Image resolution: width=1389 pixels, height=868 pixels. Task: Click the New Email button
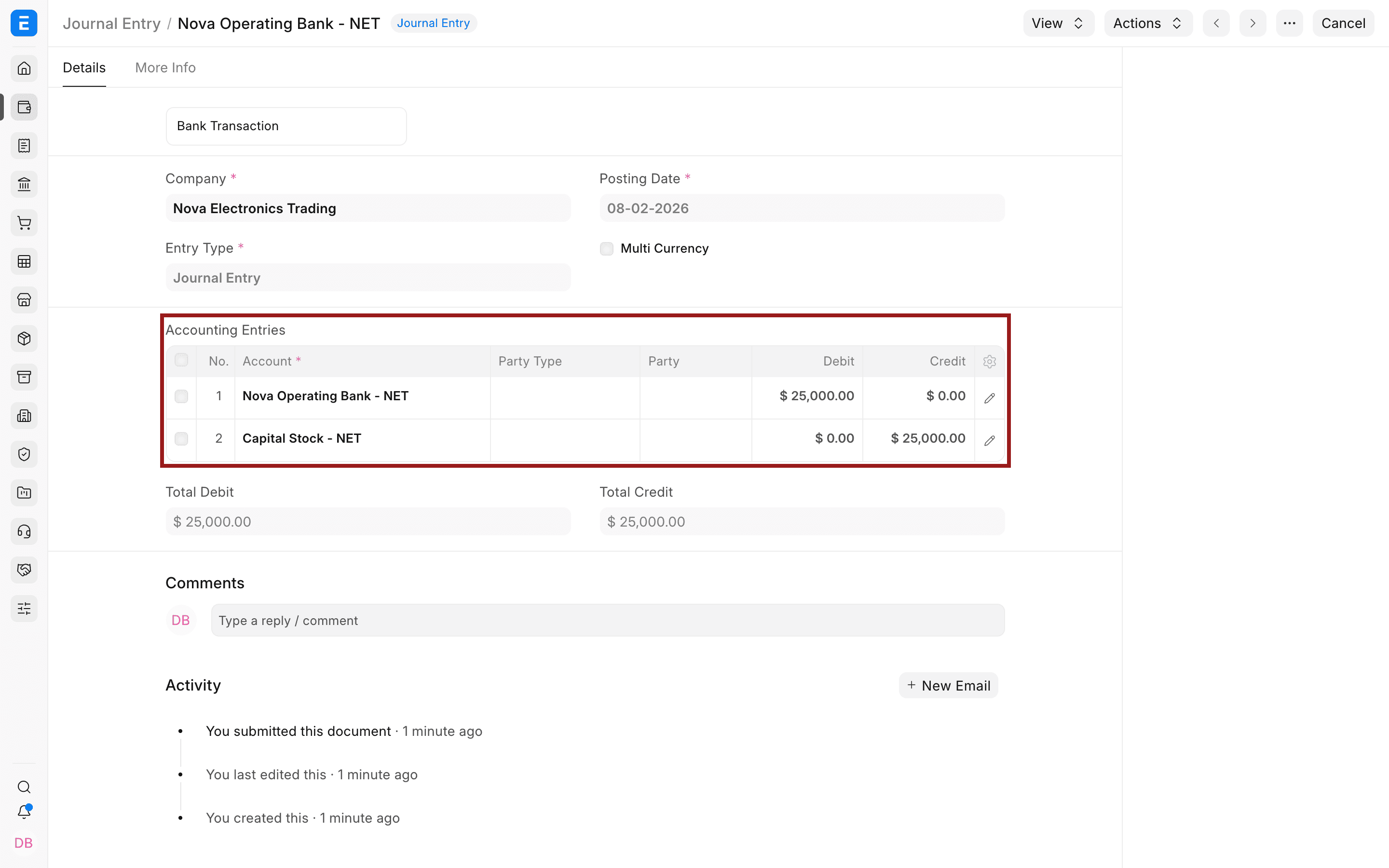click(x=948, y=685)
